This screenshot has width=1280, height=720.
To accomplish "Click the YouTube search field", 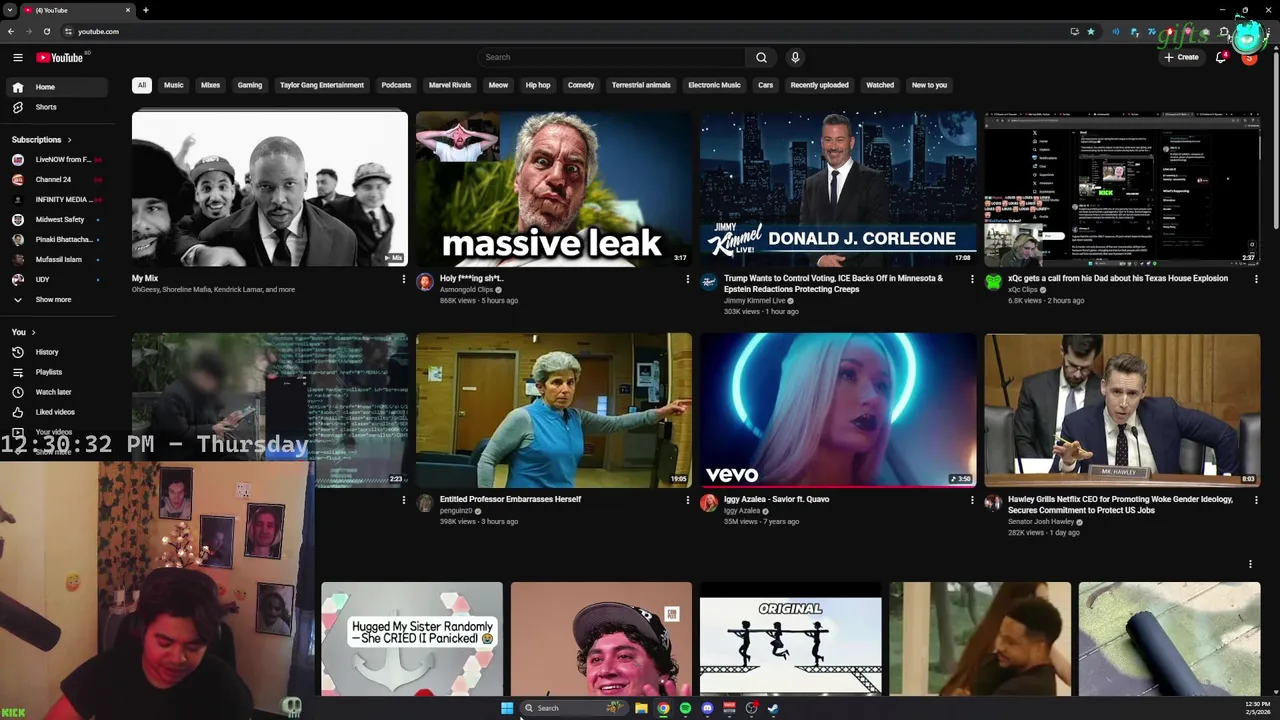I will [612, 58].
